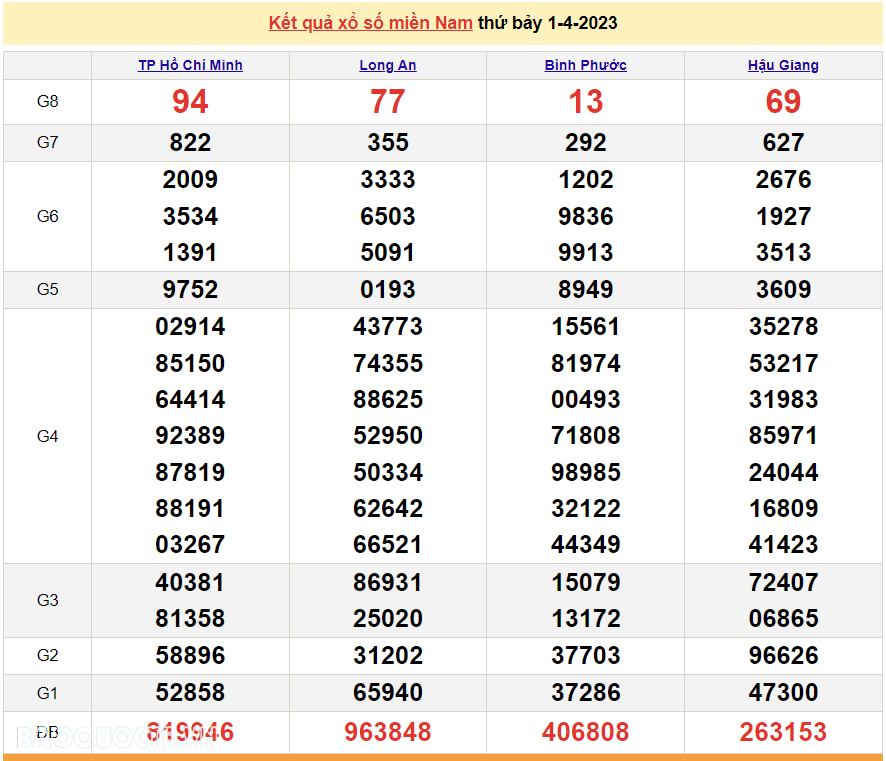Select the G5 number 9752
The height and width of the screenshot is (761, 886).
coord(190,290)
